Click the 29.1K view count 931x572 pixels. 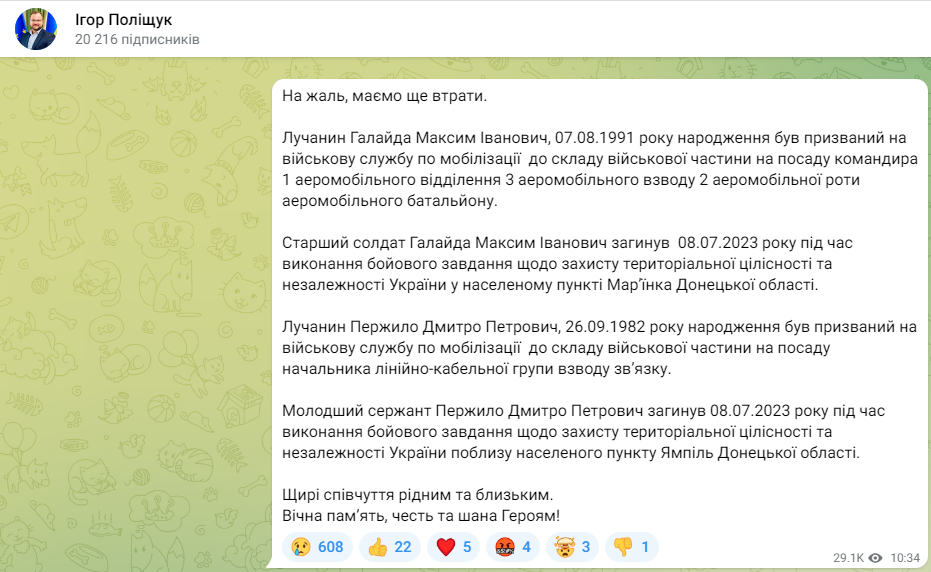point(849,557)
